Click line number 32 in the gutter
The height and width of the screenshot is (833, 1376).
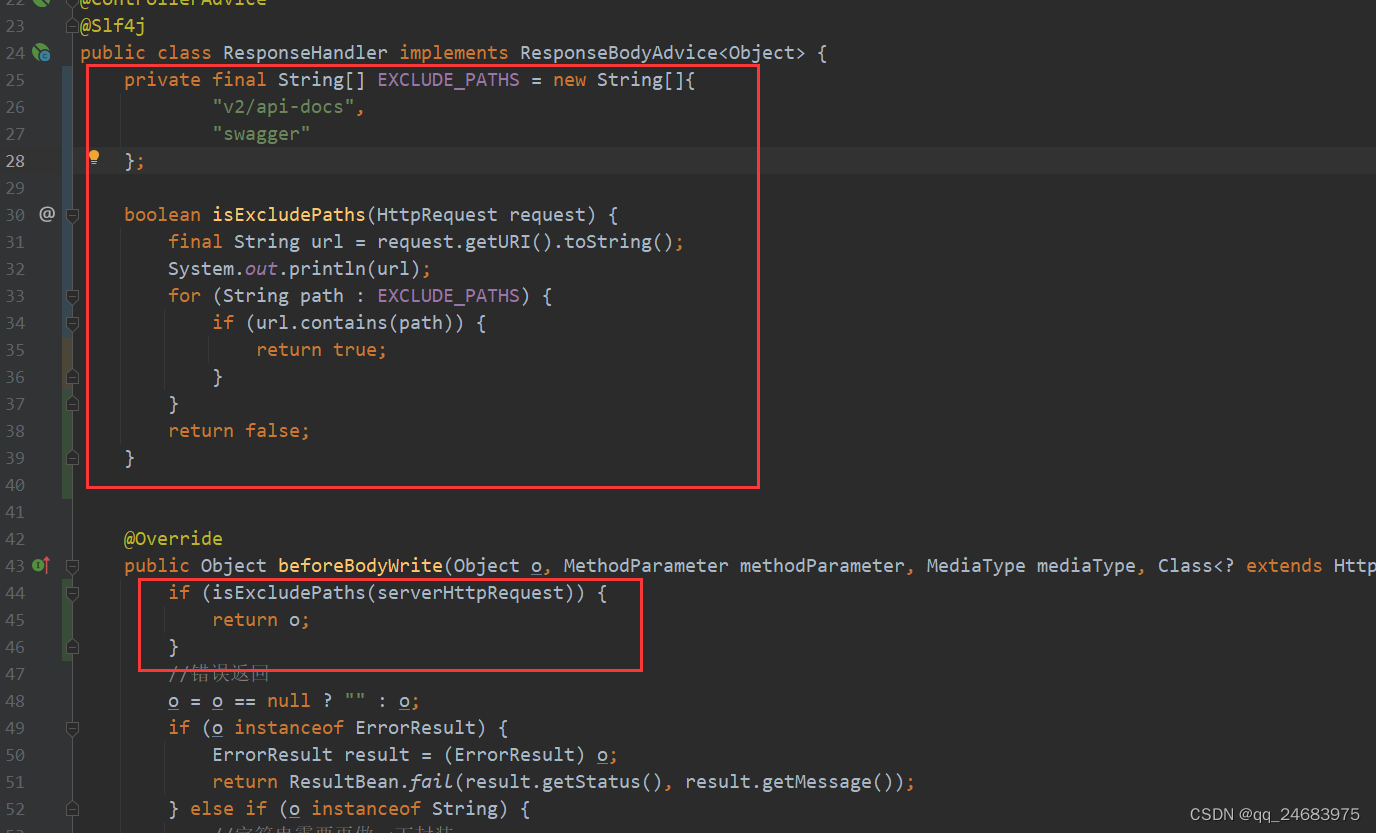(15, 269)
